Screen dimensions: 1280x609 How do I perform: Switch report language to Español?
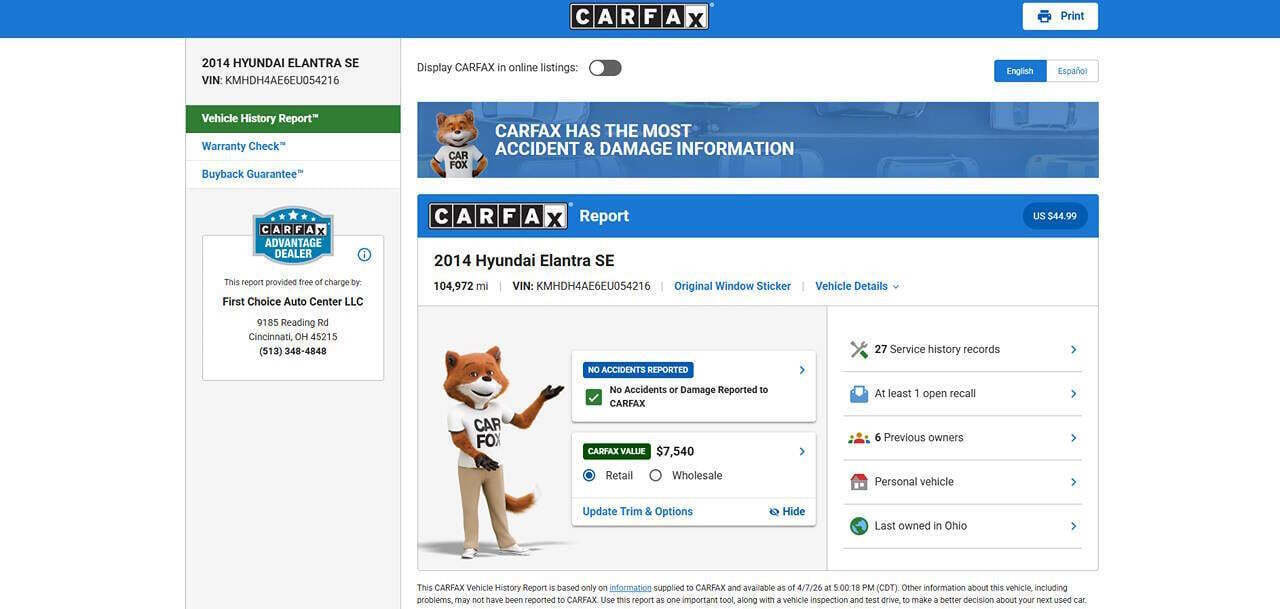[1072, 71]
